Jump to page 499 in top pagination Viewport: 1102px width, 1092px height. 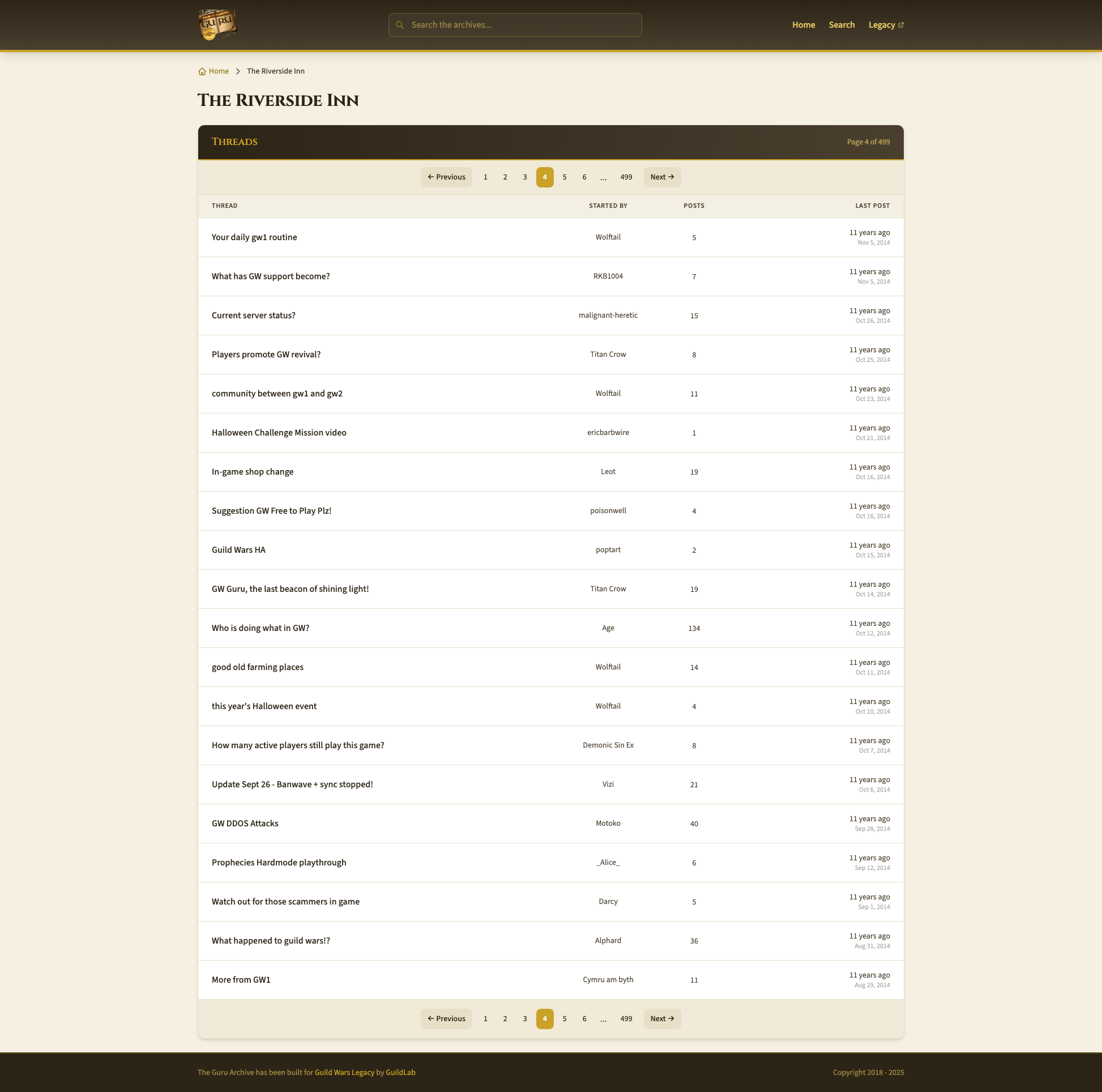click(x=626, y=177)
